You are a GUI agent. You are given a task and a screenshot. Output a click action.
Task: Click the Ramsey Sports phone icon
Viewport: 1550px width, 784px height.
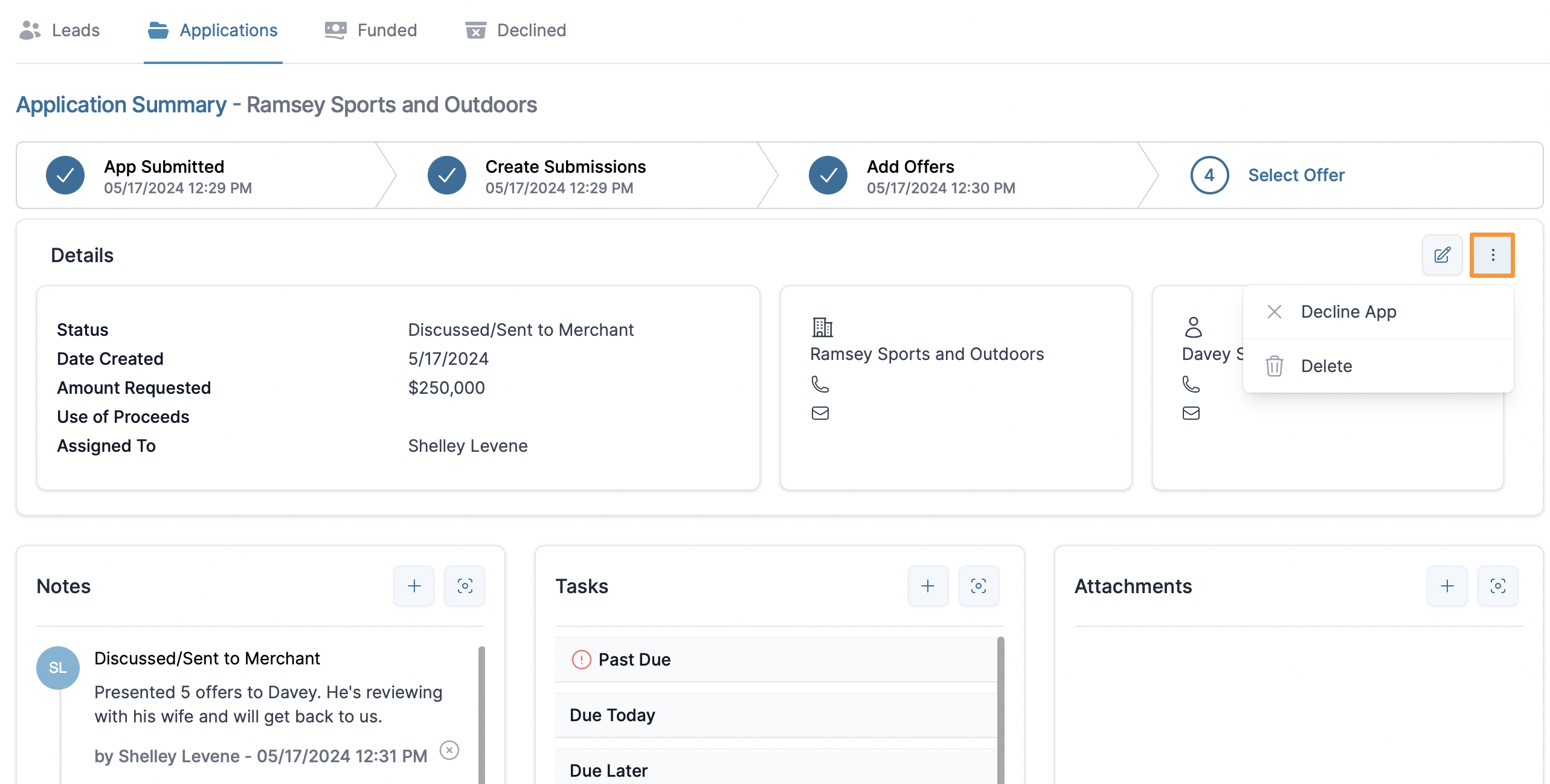(x=820, y=384)
